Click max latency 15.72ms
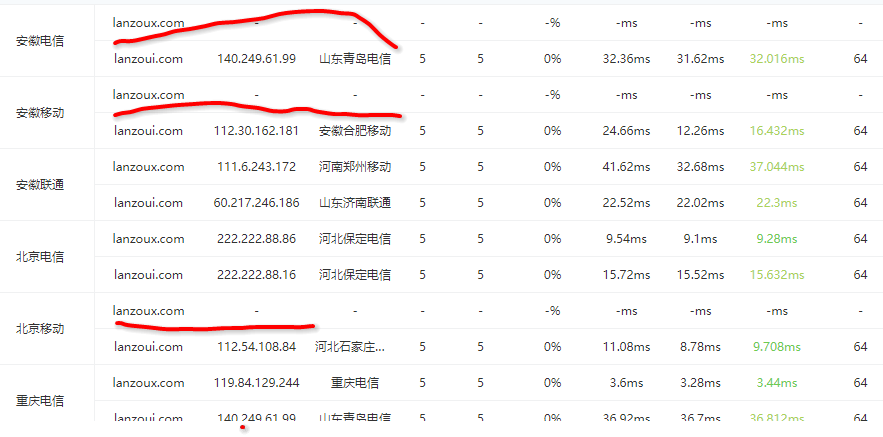Viewport: 883px width, 437px height. click(x=626, y=275)
